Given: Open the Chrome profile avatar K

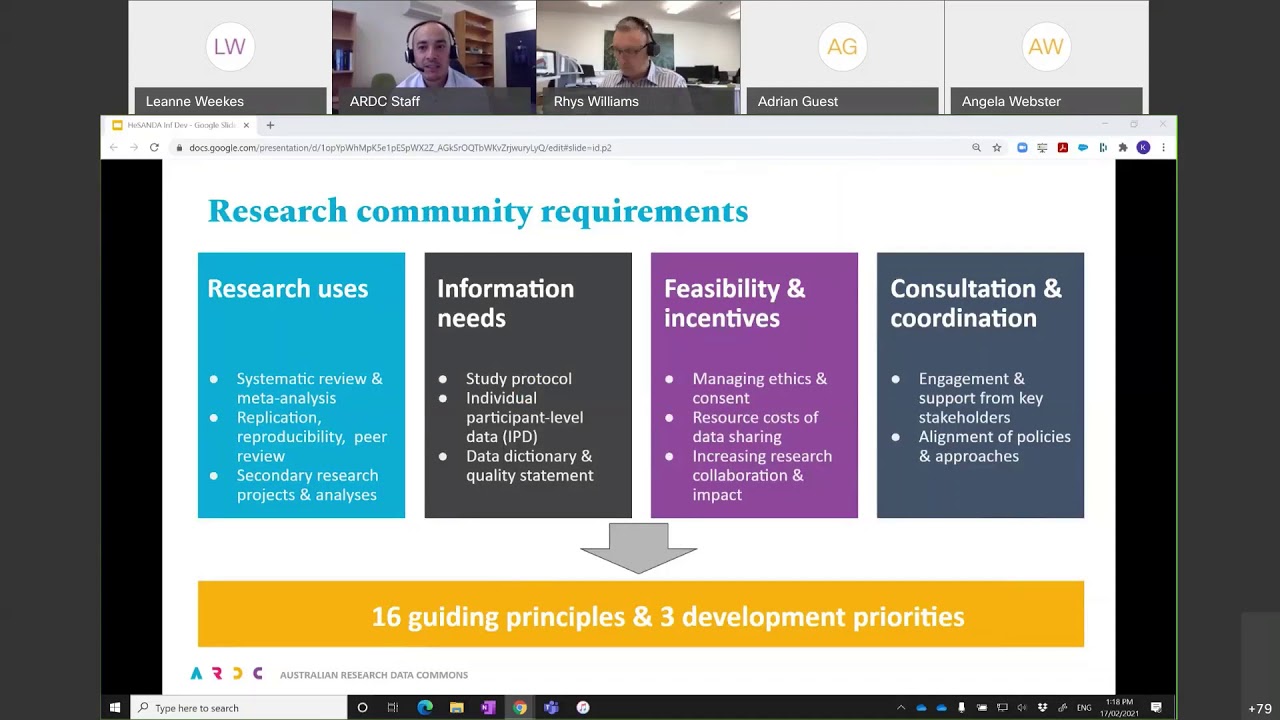Looking at the screenshot, I should [x=1143, y=147].
